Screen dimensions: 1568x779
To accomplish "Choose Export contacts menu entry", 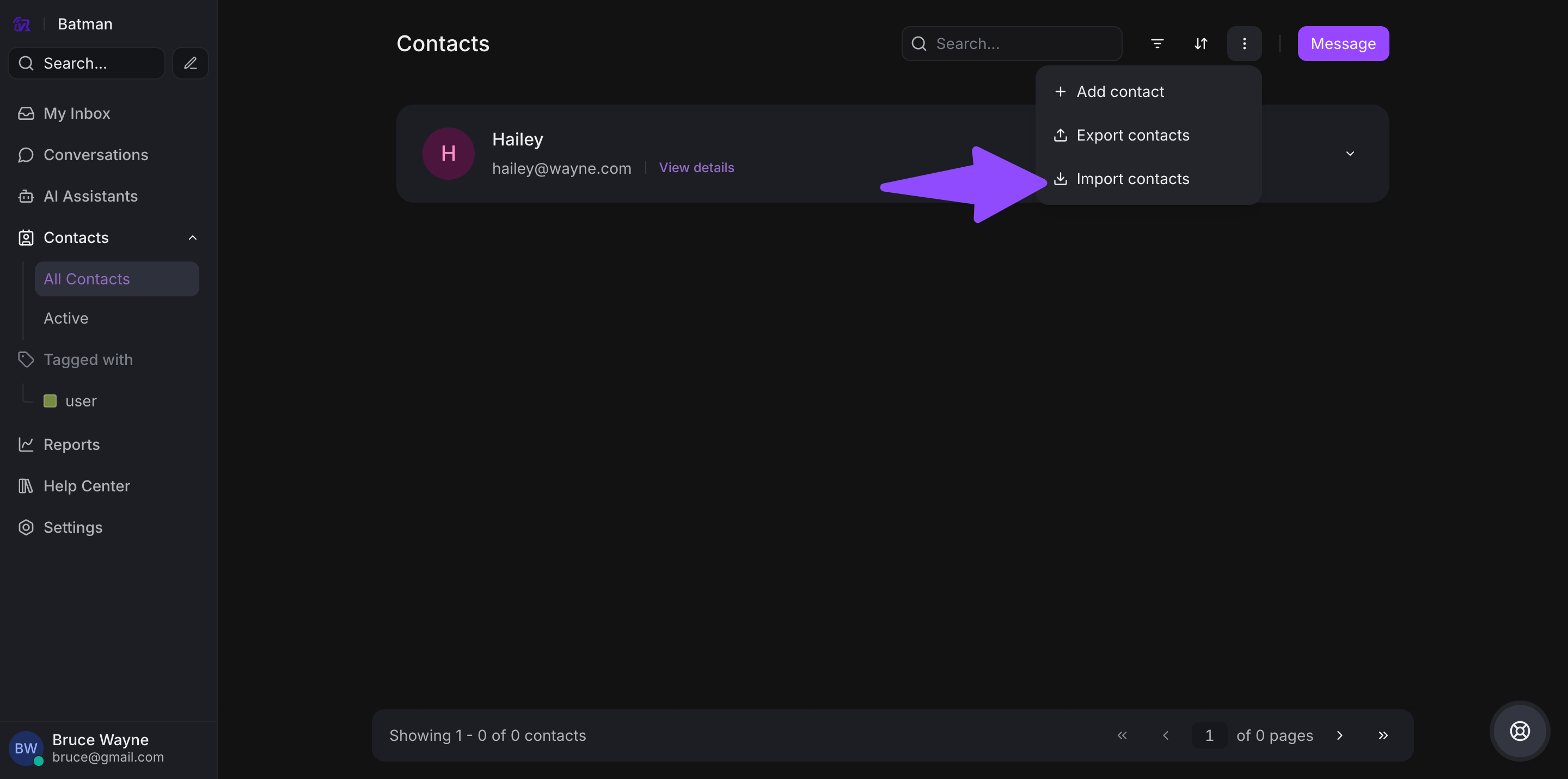I will pyautogui.click(x=1132, y=135).
